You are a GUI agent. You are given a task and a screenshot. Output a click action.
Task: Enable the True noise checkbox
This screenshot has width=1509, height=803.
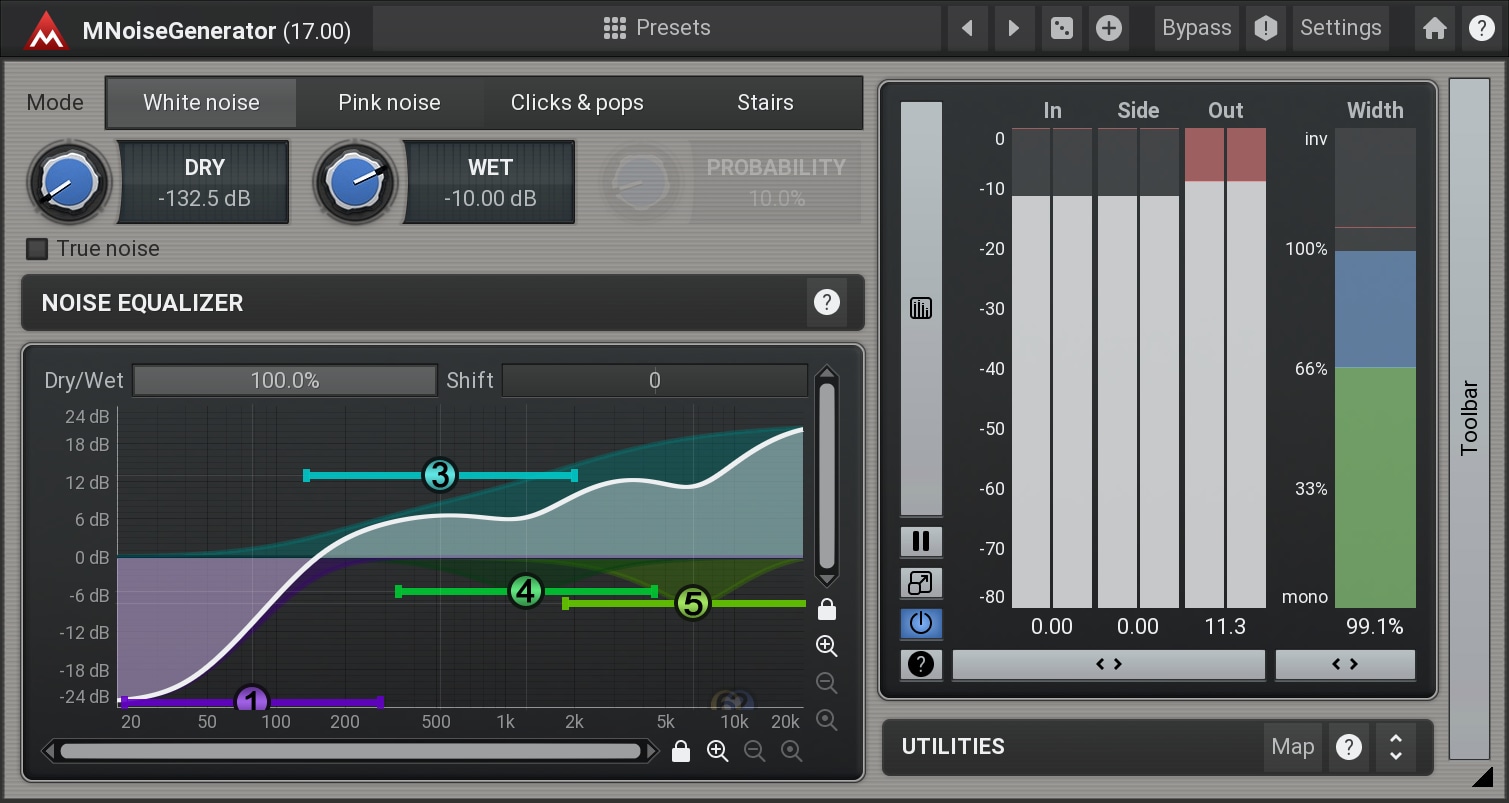coord(37,249)
